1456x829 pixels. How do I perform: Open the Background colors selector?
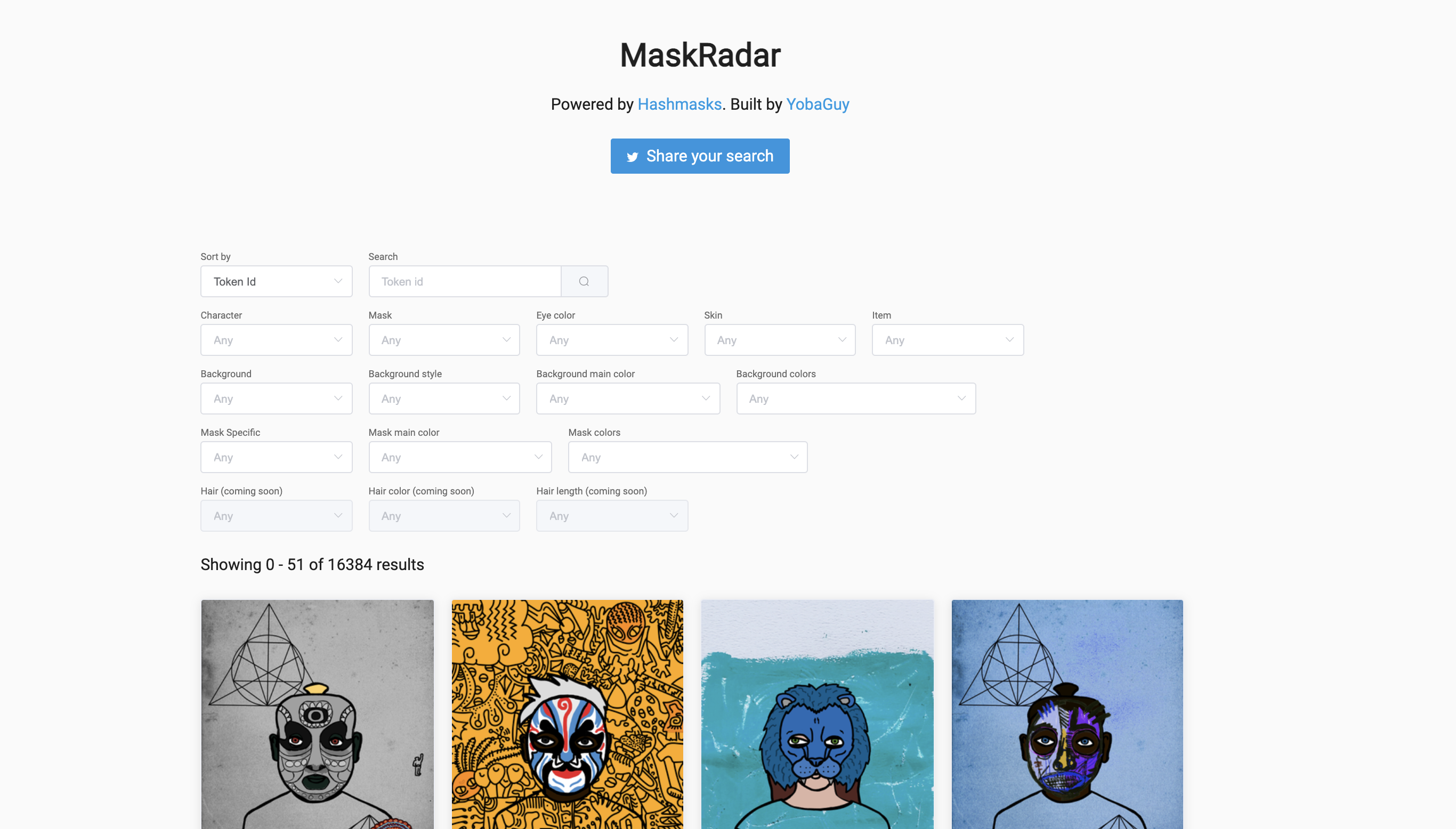tap(856, 399)
